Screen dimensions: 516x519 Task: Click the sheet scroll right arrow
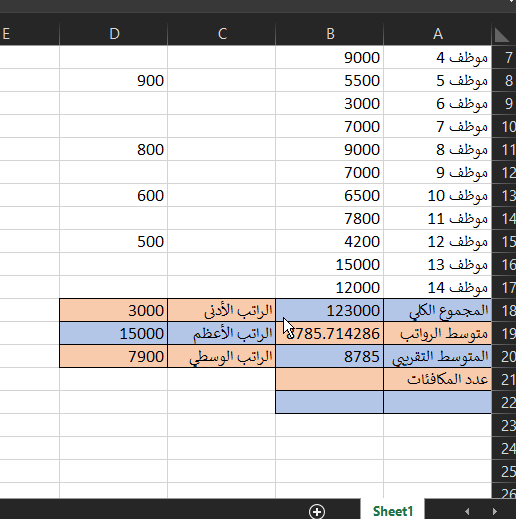(x=494, y=511)
